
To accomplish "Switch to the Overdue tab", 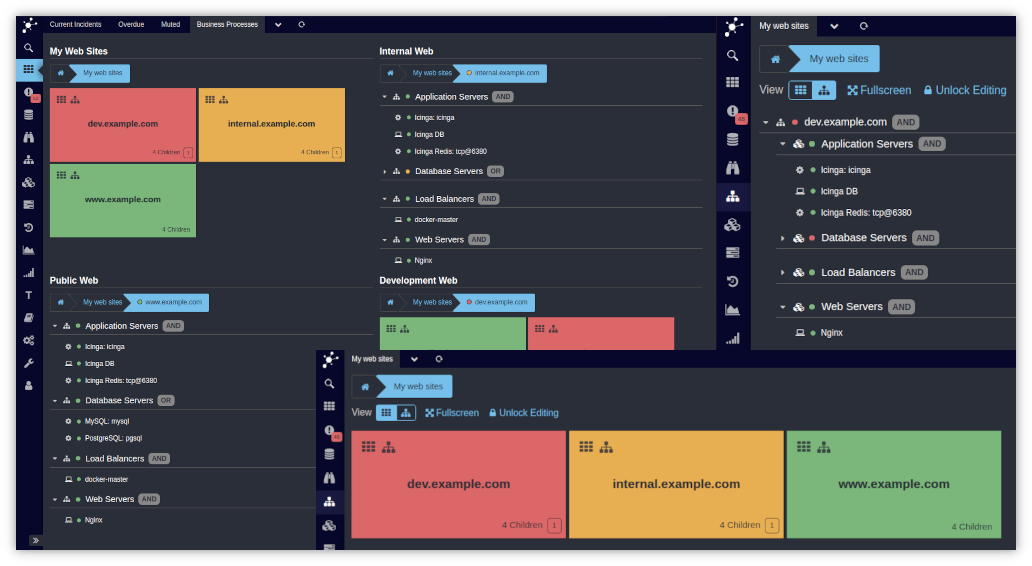I will (131, 24).
